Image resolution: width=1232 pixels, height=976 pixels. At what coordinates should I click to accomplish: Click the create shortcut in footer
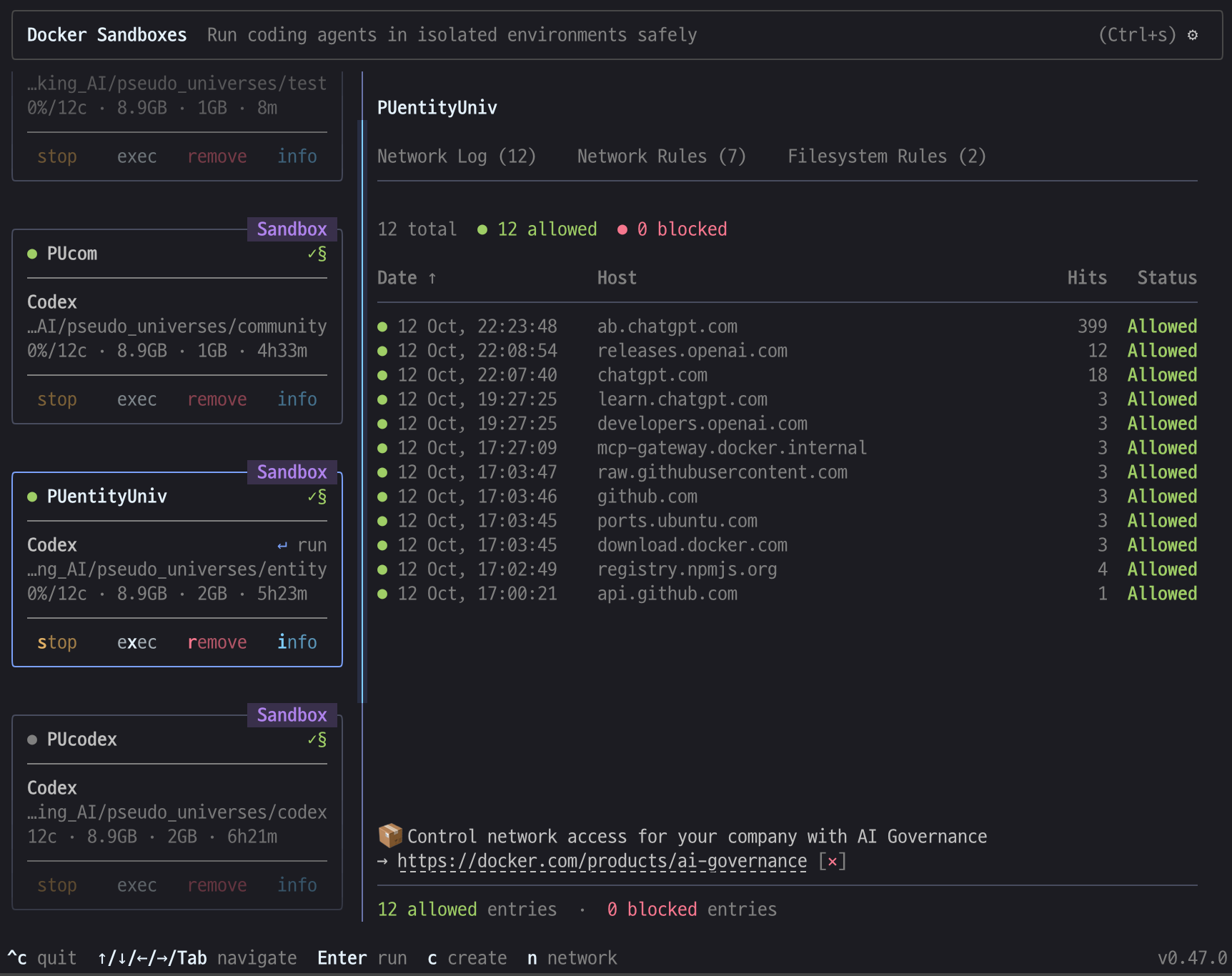point(467,958)
